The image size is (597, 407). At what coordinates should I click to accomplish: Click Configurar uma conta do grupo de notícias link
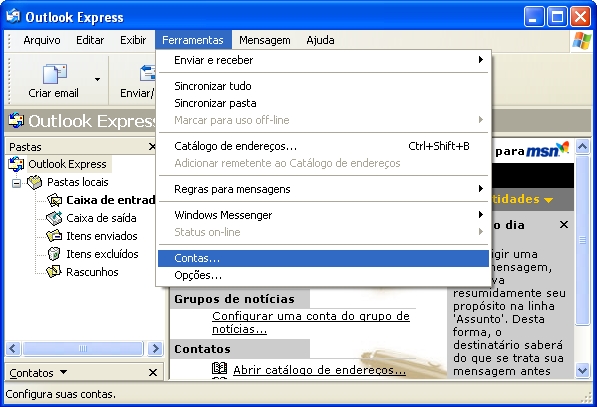coord(311,322)
